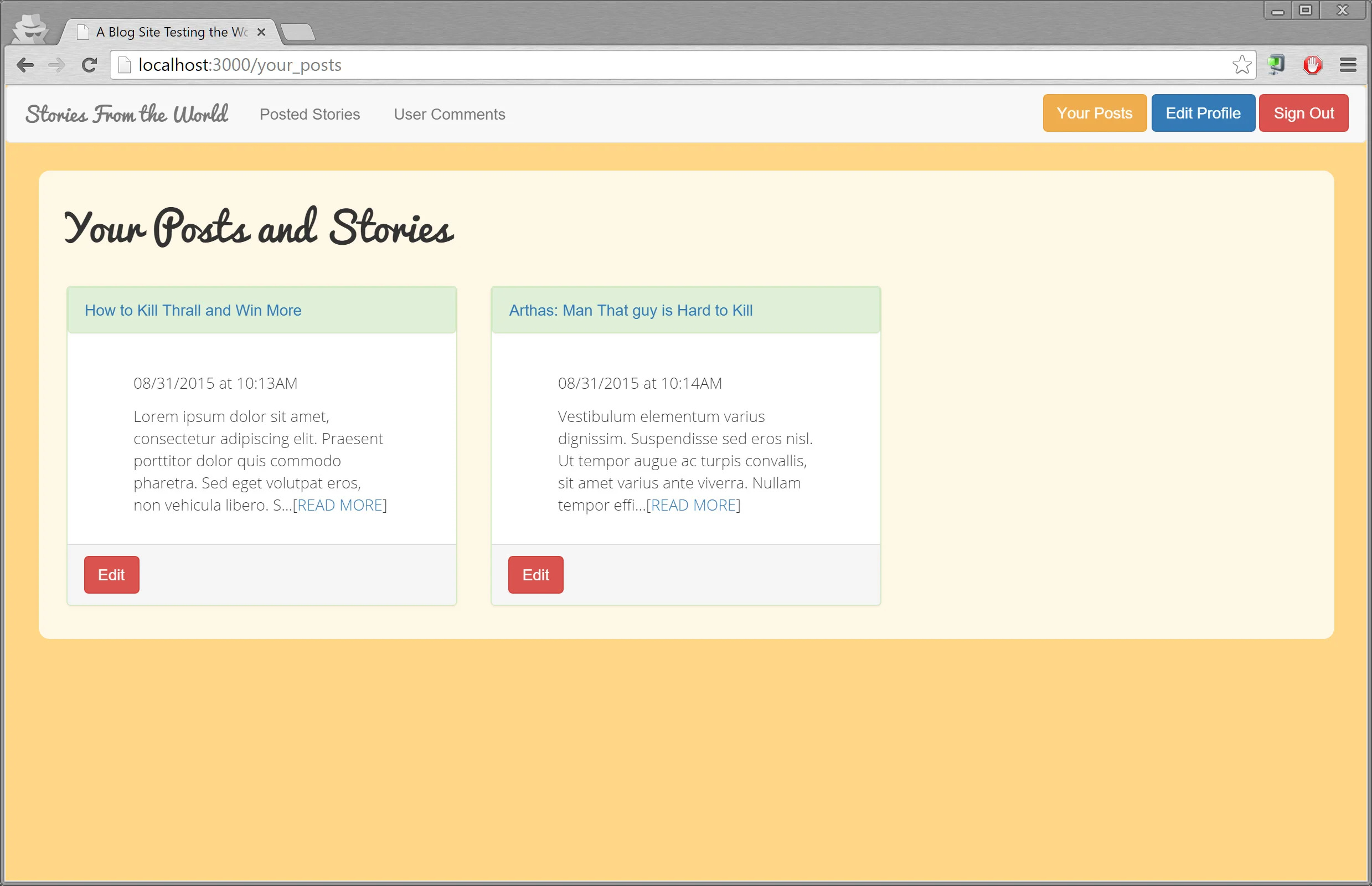
Task: Open the browser hamburger menu
Action: tap(1349, 64)
